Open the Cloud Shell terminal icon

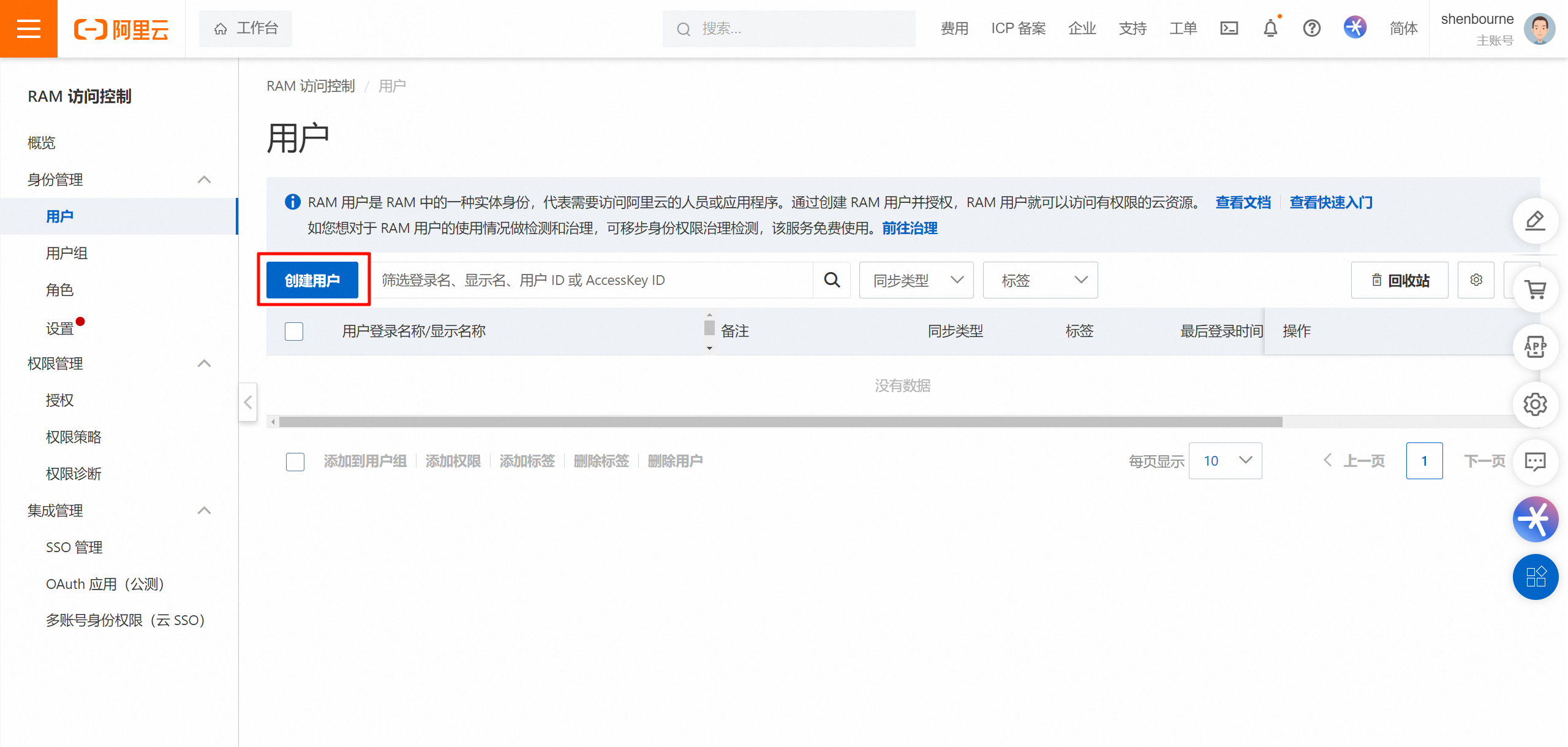(x=1229, y=28)
